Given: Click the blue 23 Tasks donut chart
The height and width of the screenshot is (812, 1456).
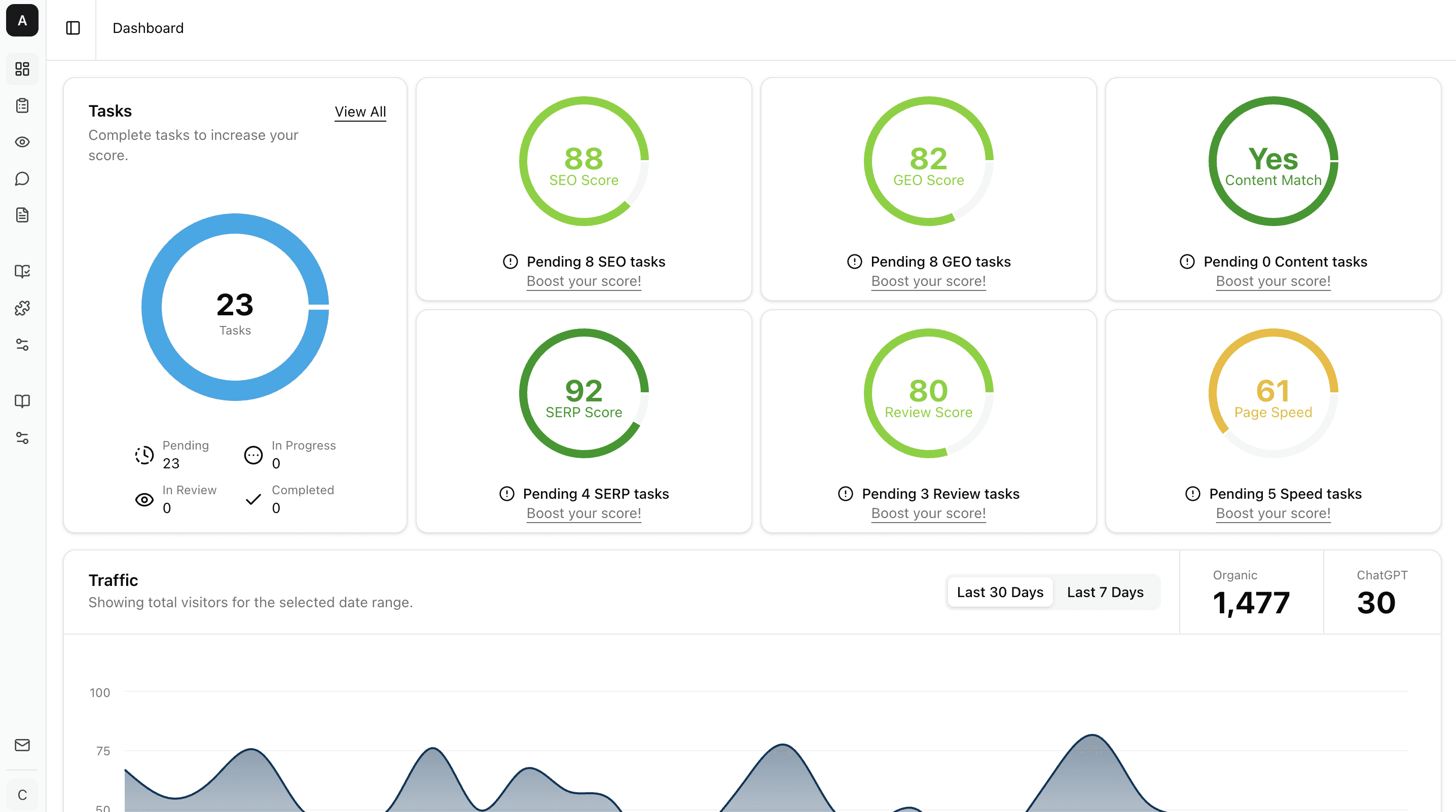Looking at the screenshot, I should click(235, 307).
